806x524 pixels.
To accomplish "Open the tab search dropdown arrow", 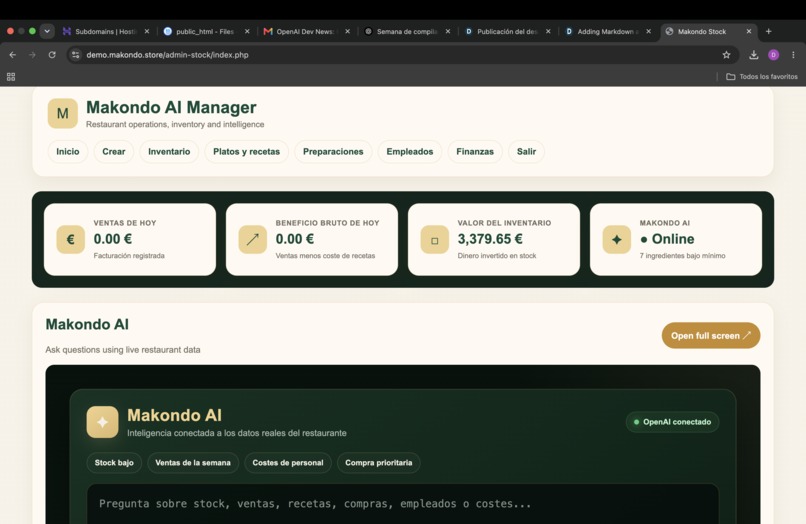I will (47, 31).
